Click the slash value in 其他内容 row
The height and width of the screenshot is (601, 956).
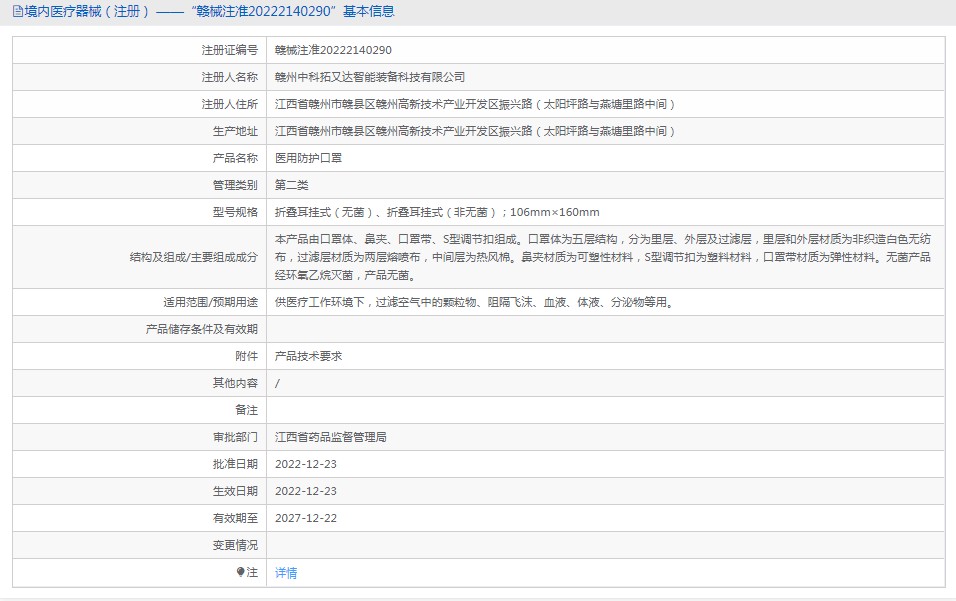[277, 383]
